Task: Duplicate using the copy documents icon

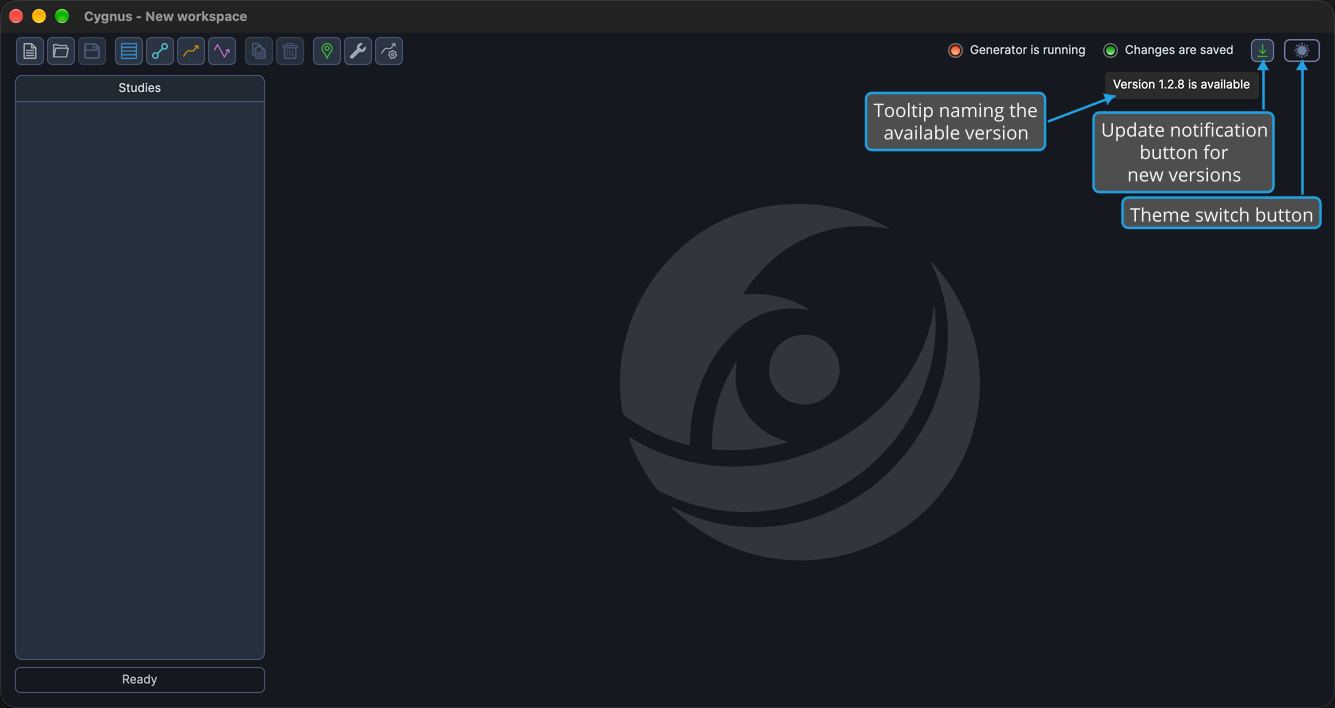Action: [x=259, y=51]
